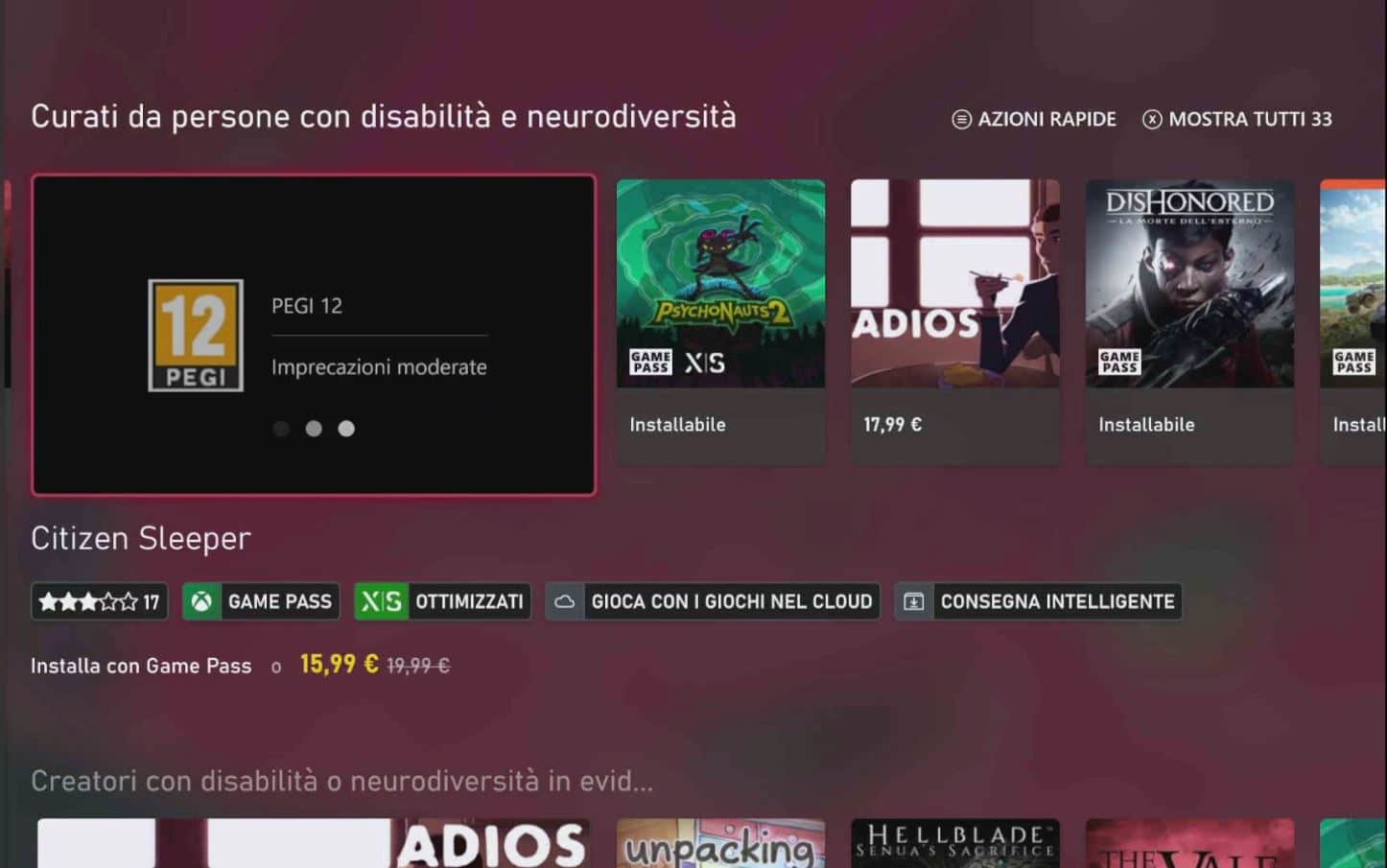Screen dimensions: 1387x868
Task: Open Dishonored La Morte dell'Esterno tile
Action: (1189, 321)
